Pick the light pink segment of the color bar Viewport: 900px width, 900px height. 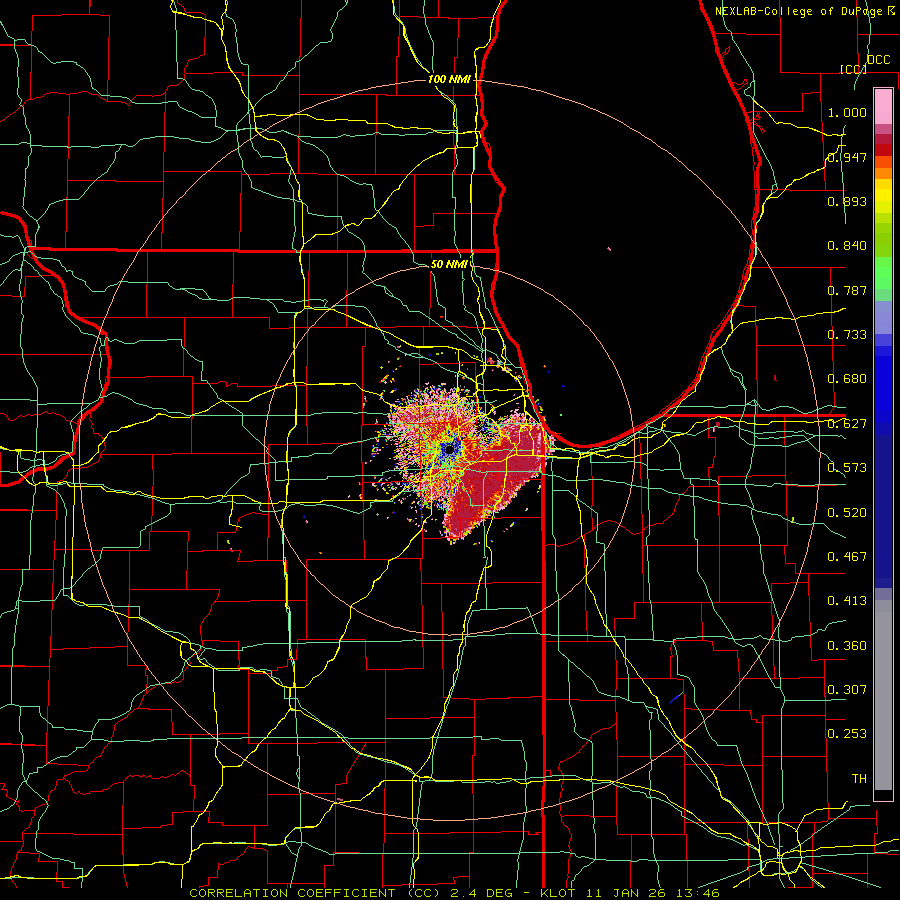point(883,106)
